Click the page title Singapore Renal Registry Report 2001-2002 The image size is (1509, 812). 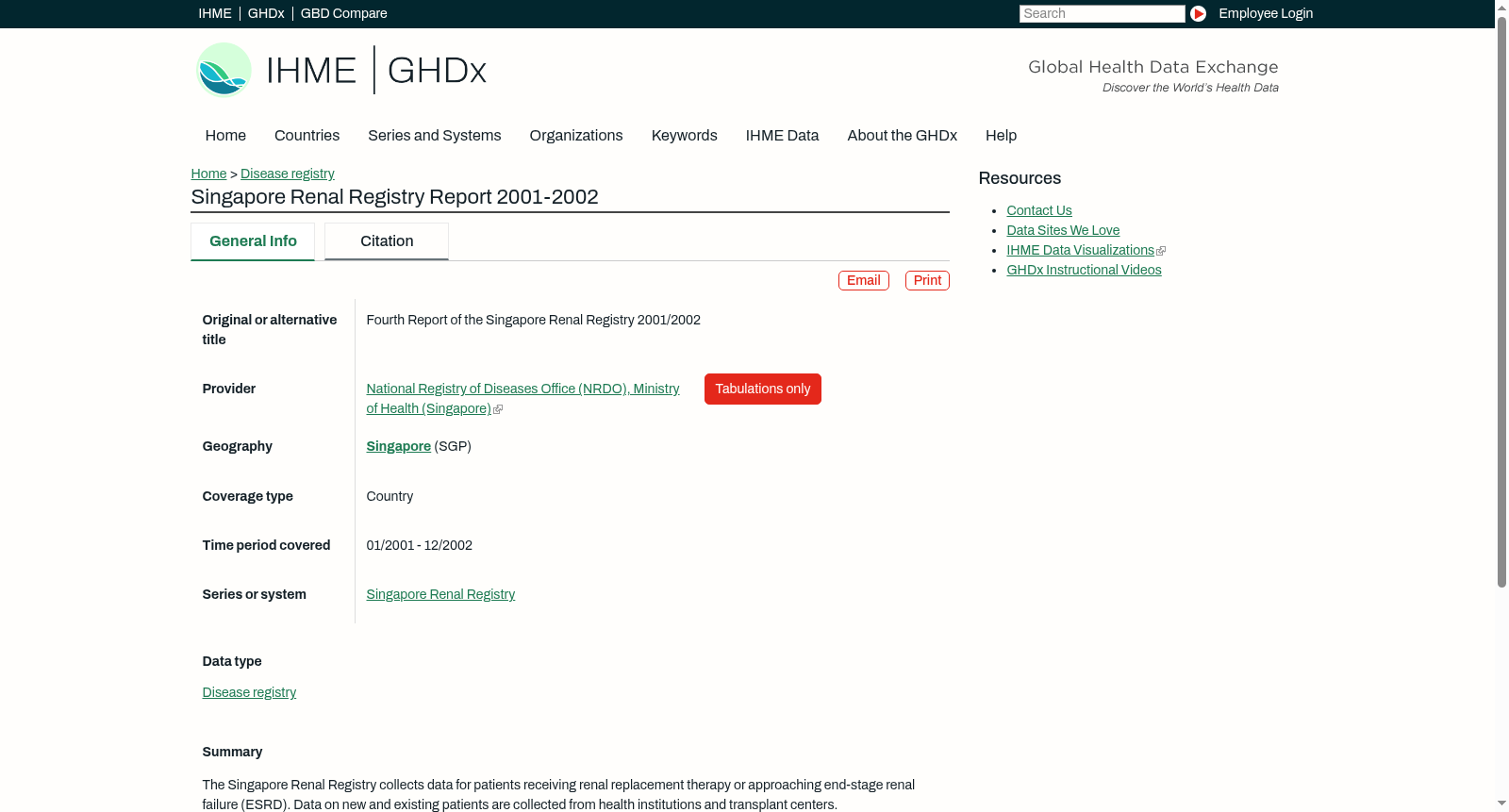[394, 197]
